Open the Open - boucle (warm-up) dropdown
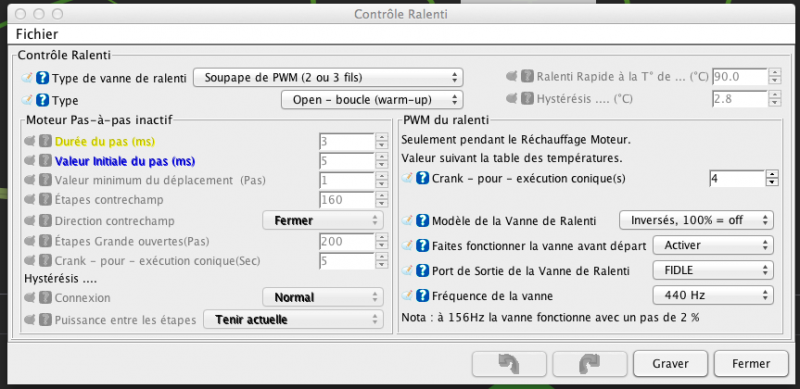This screenshot has width=800, height=389. (x=372, y=100)
